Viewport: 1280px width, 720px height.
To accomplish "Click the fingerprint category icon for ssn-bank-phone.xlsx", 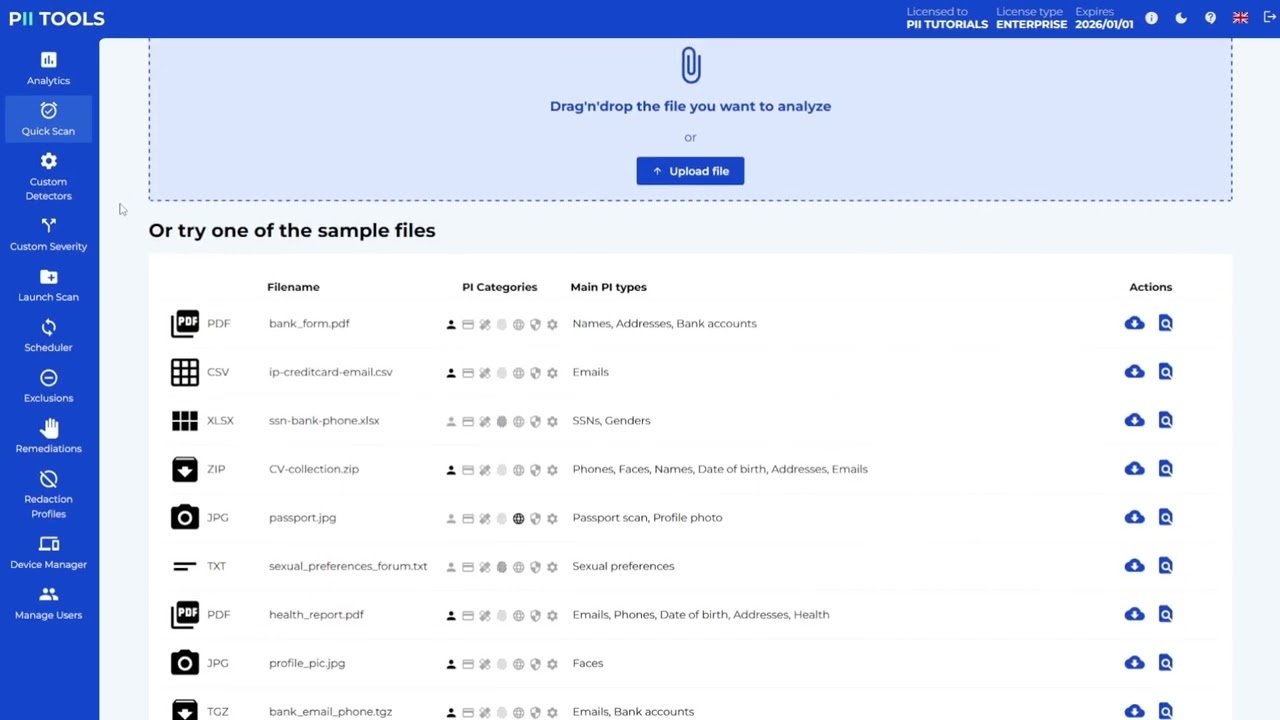I will [502, 421].
